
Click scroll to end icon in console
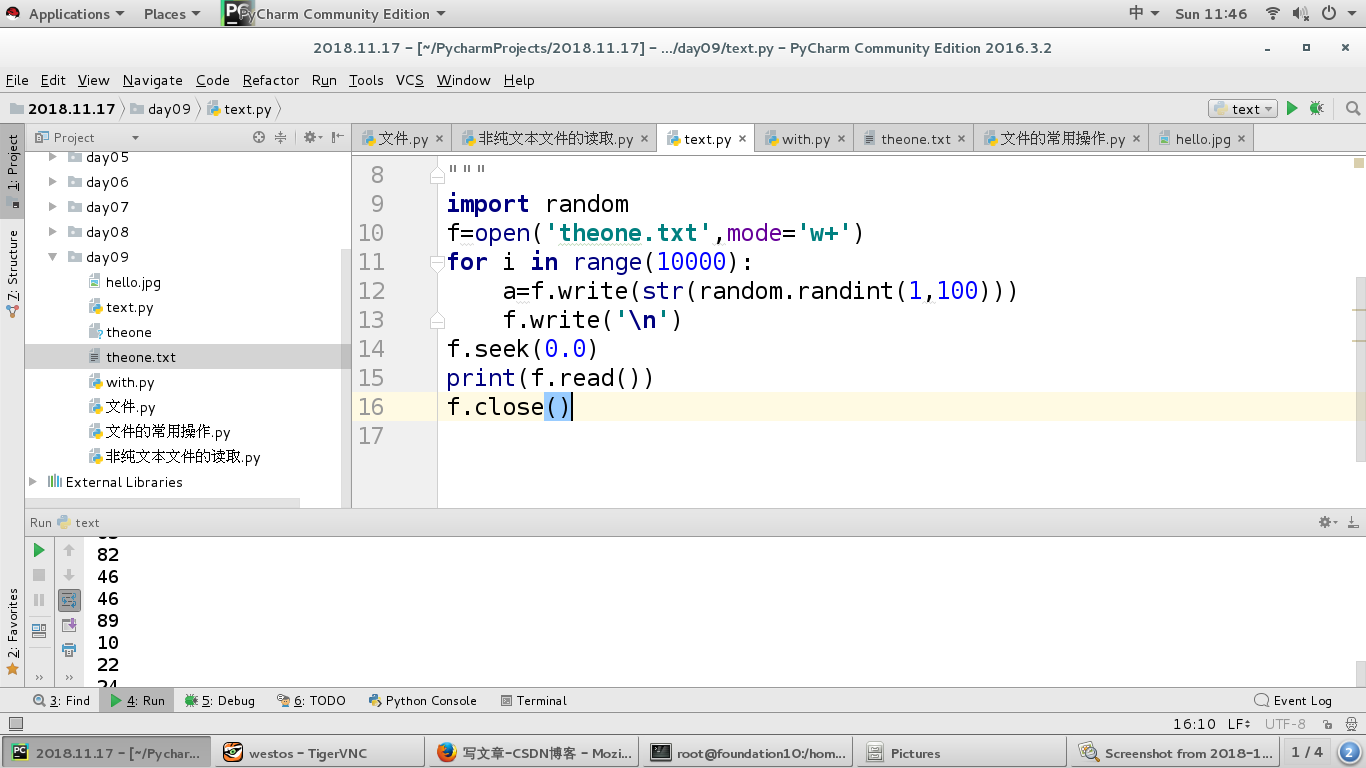click(x=69, y=625)
